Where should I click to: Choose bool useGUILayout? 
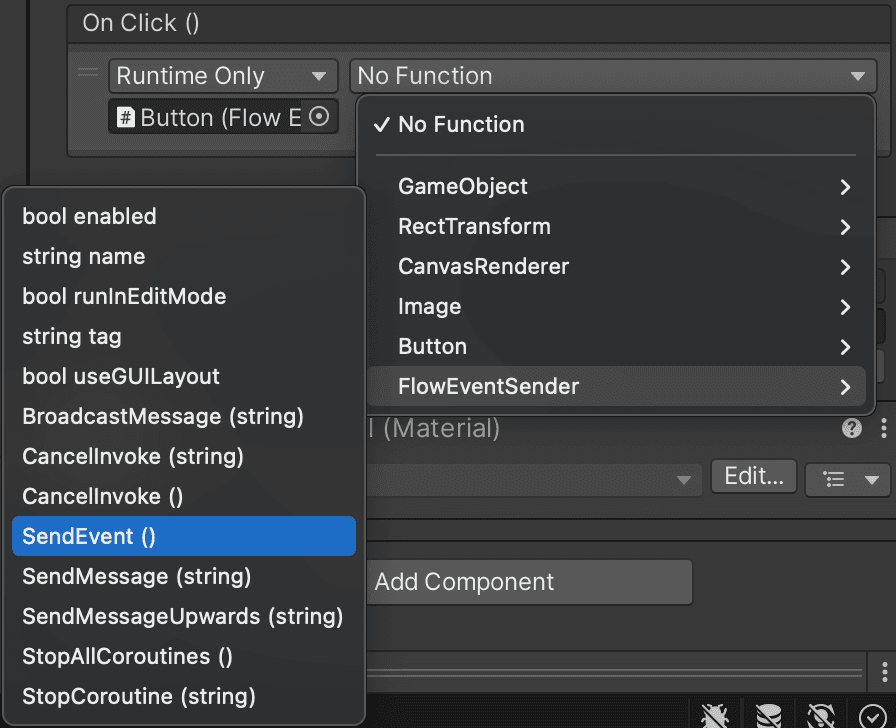[184, 377]
